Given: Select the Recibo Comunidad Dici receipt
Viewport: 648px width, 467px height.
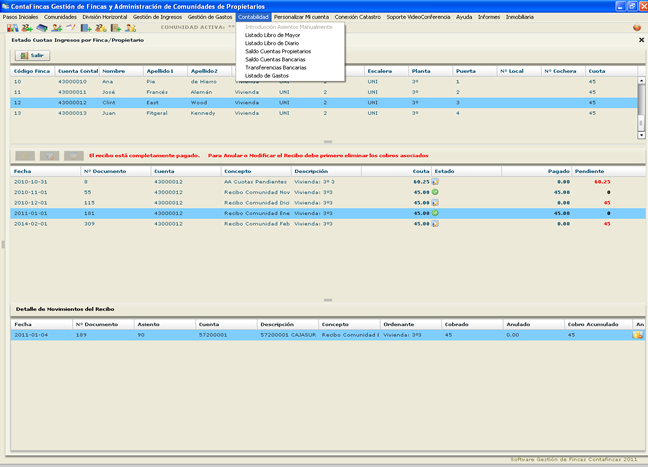Looking at the screenshot, I should 328,203.
